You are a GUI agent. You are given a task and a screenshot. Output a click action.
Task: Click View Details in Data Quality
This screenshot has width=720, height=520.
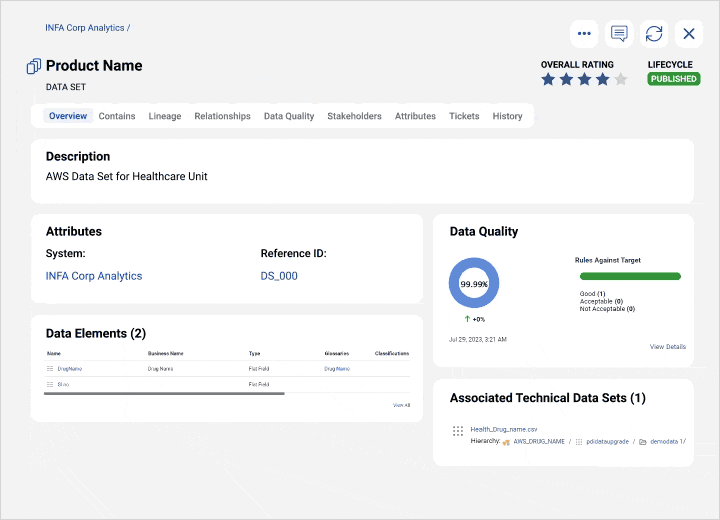[x=667, y=347]
